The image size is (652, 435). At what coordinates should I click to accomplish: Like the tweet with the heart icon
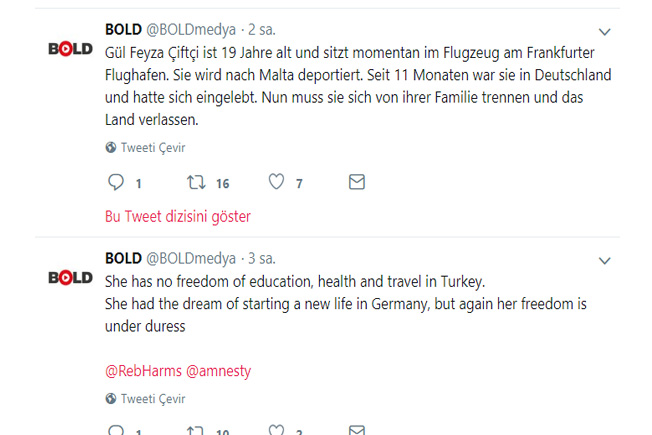pos(277,183)
